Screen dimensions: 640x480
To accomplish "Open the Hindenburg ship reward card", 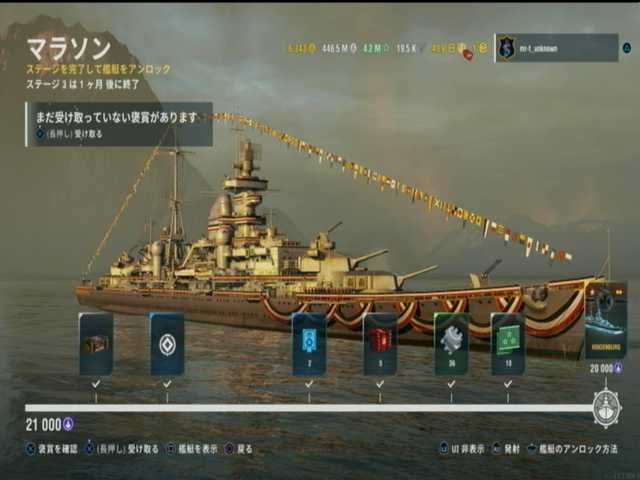I will pos(606,320).
